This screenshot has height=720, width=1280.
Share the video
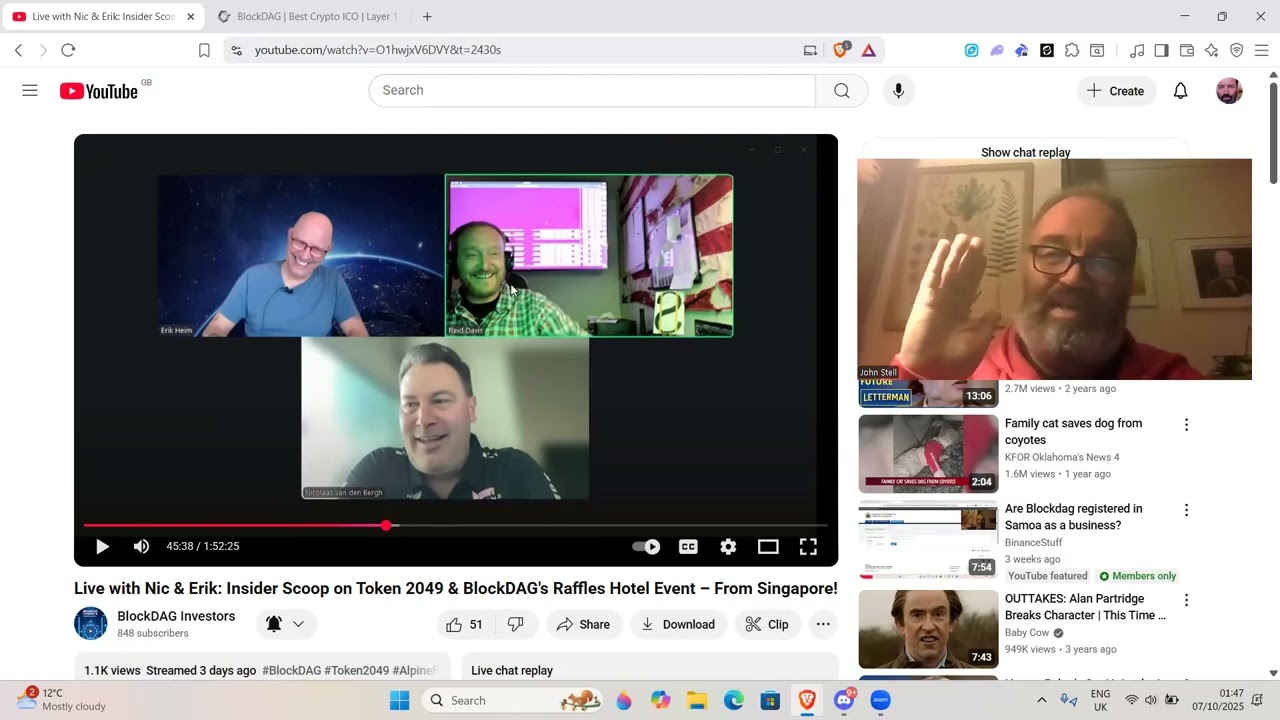(584, 624)
